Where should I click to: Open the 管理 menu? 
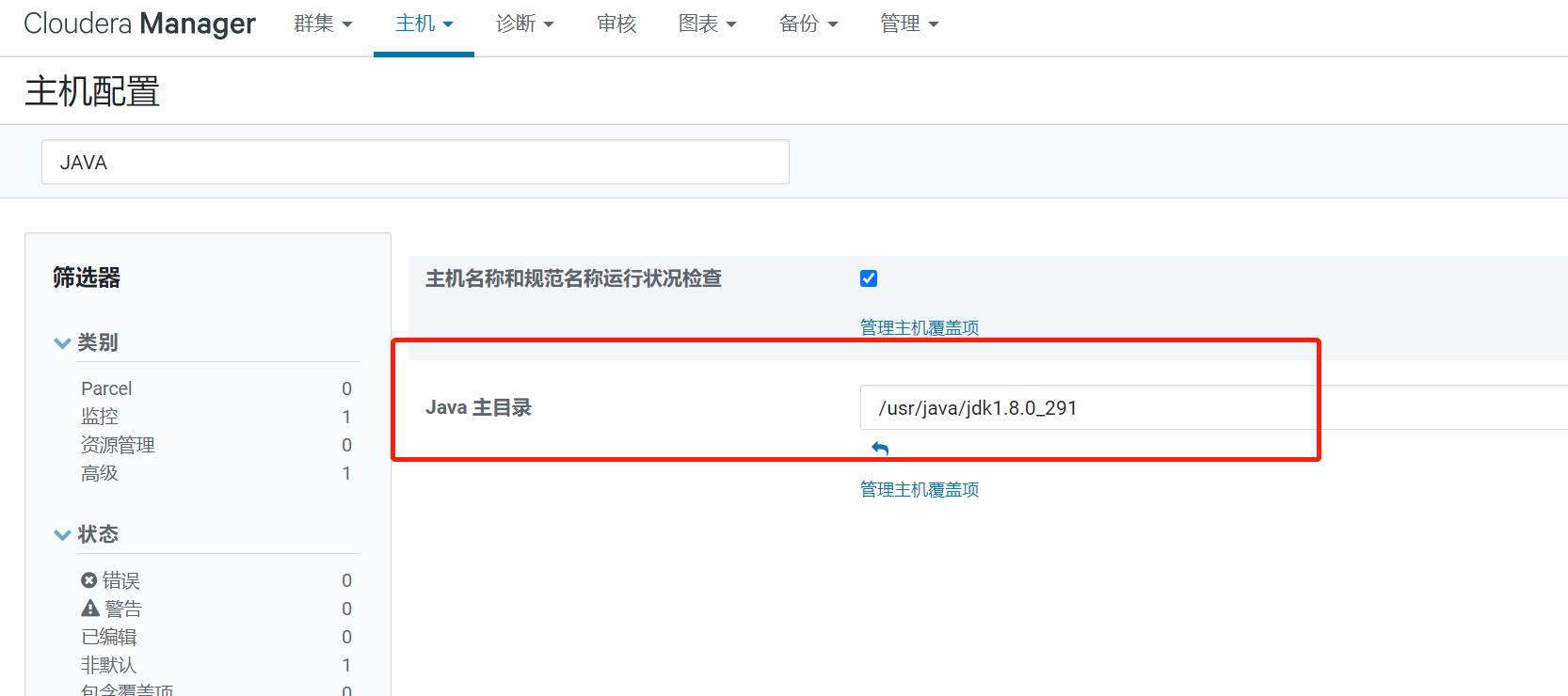908,24
